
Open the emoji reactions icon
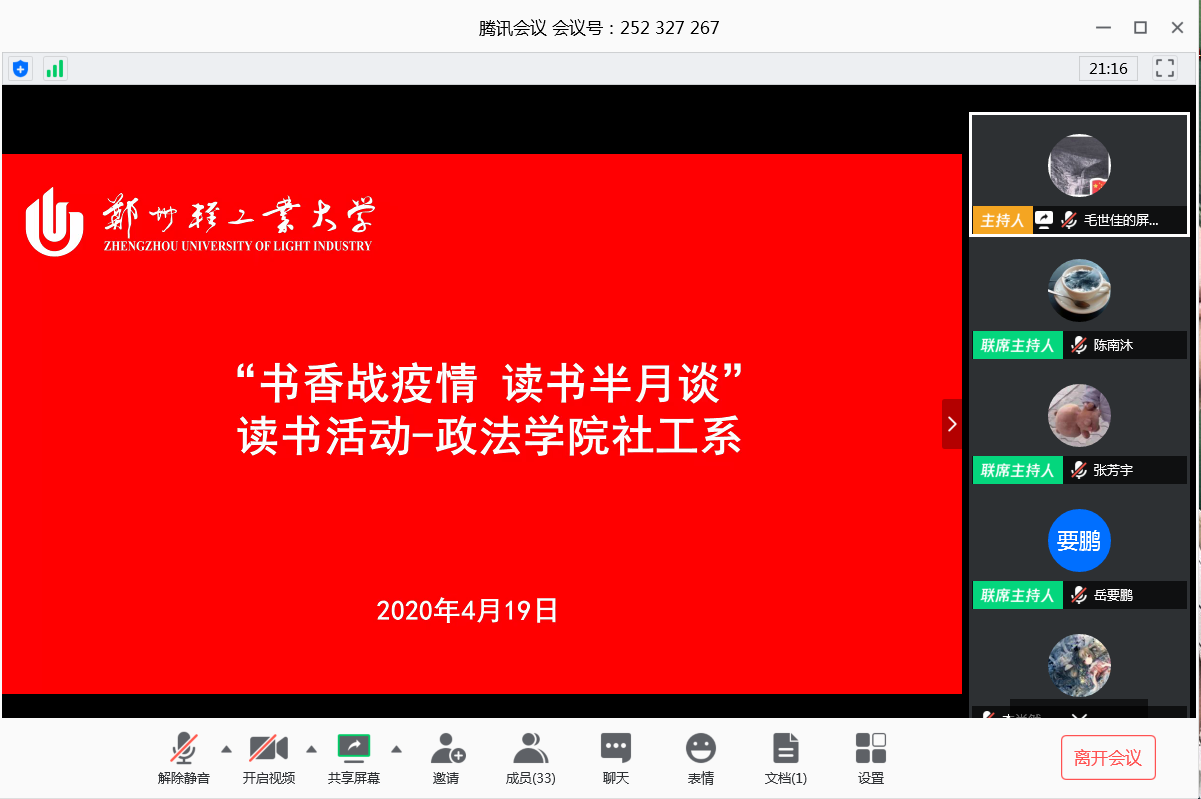coord(700,758)
